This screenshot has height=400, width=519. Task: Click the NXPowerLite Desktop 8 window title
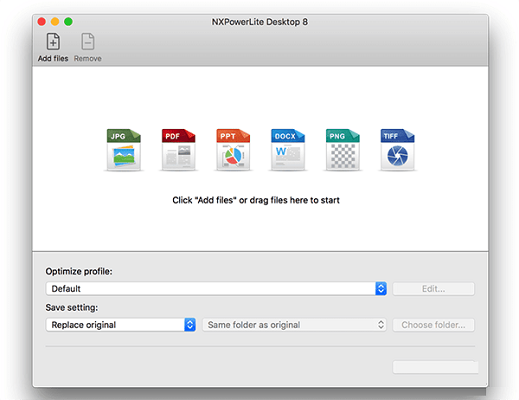[260, 22]
